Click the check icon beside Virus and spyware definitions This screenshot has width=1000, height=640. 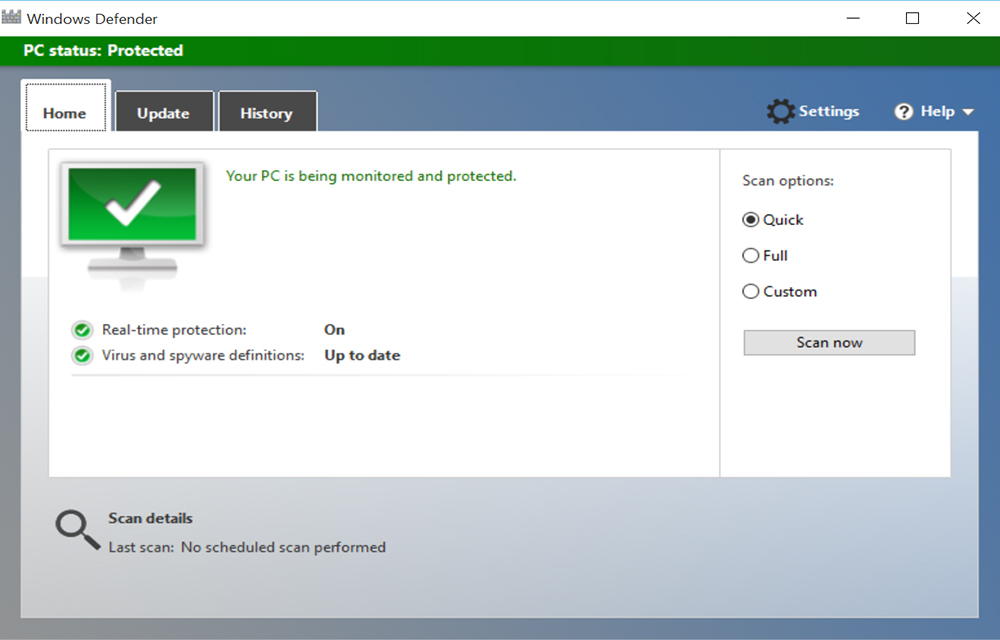pyautogui.click(x=81, y=355)
